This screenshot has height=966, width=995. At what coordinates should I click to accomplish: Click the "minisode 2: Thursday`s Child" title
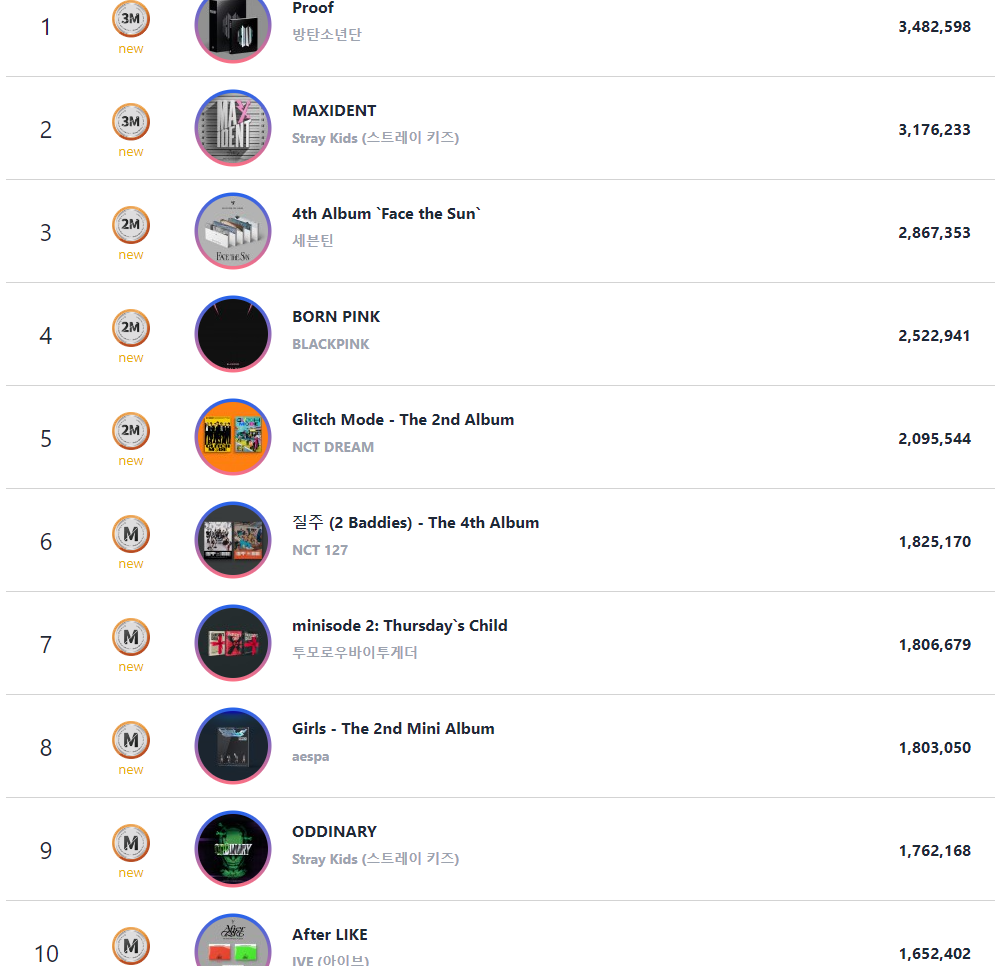click(x=399, y=625)
